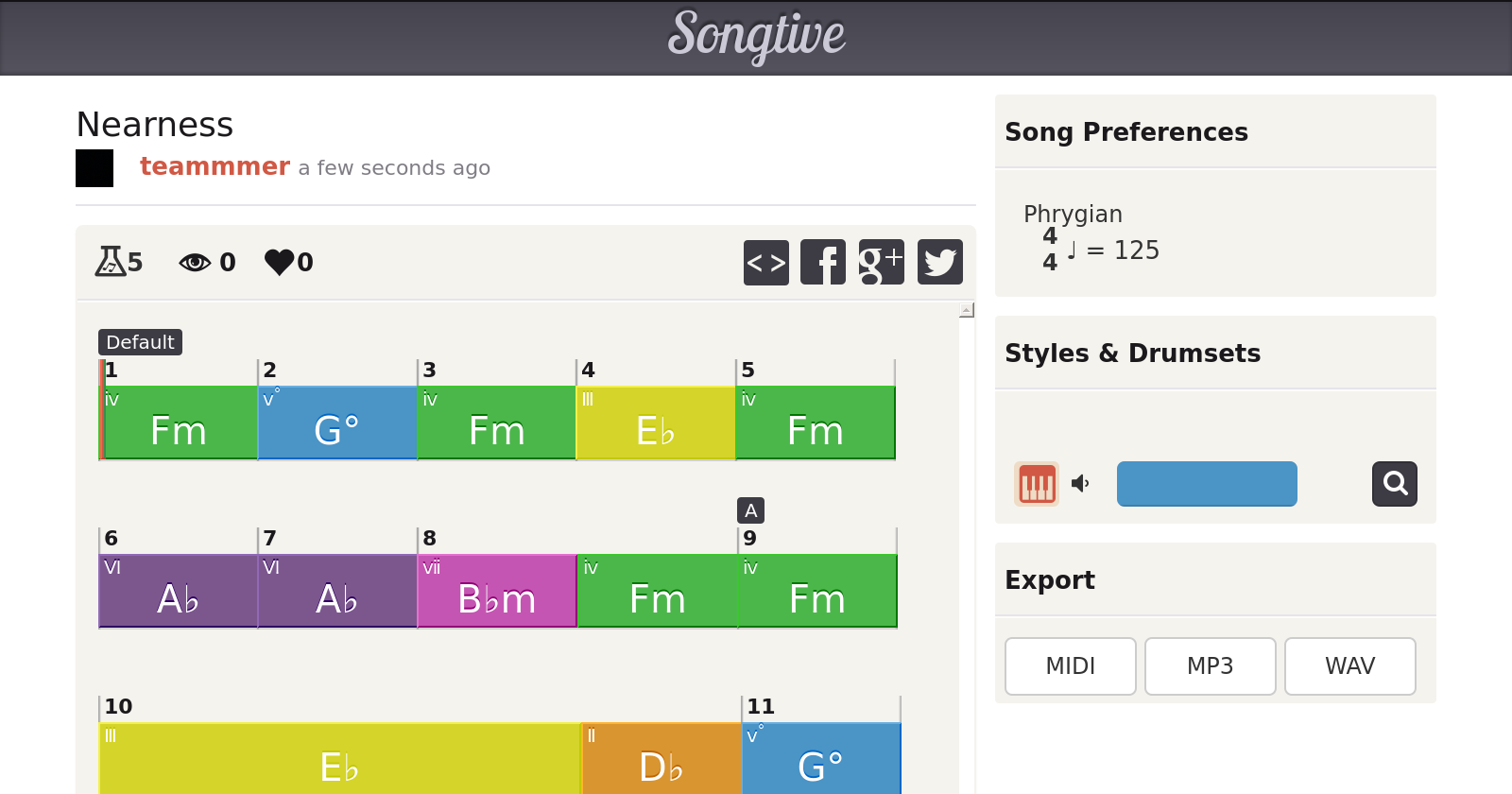Click the heart like icon

coord(280,262)
